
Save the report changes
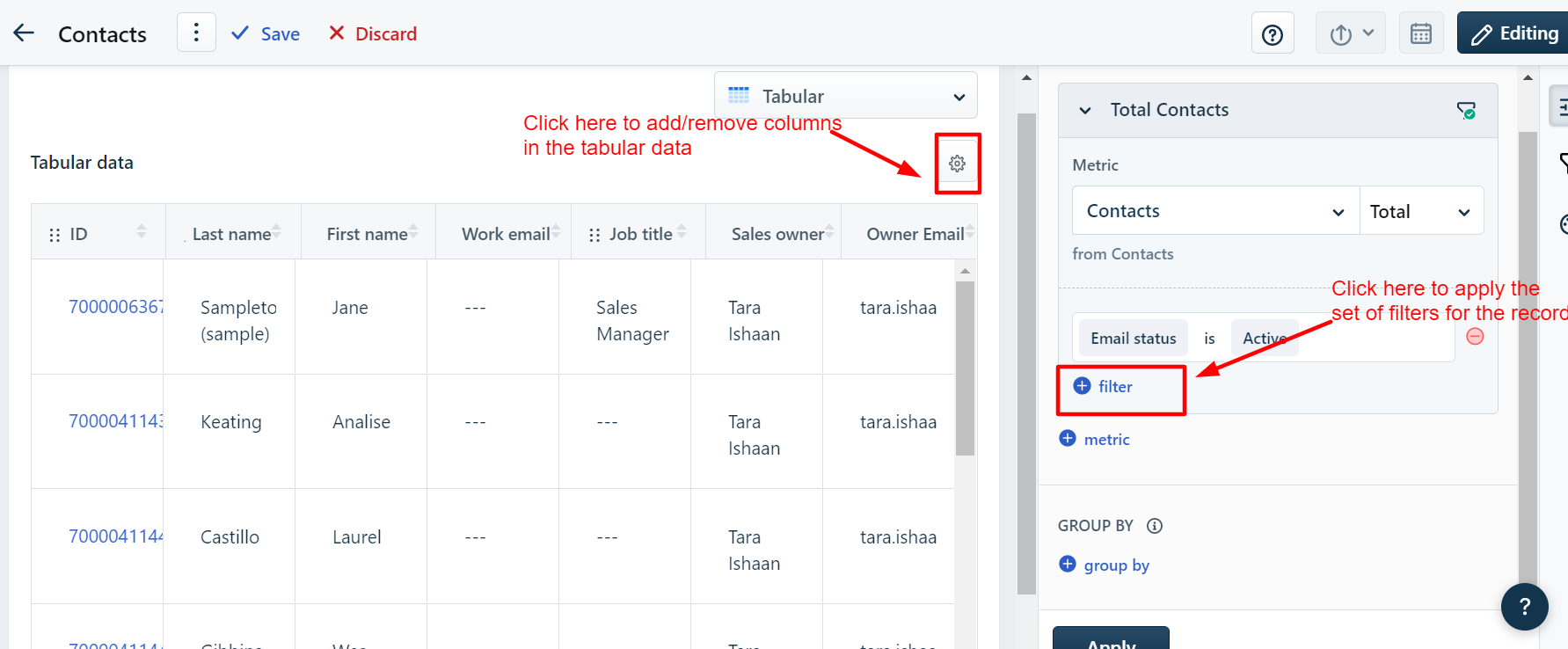coord(265,34)
